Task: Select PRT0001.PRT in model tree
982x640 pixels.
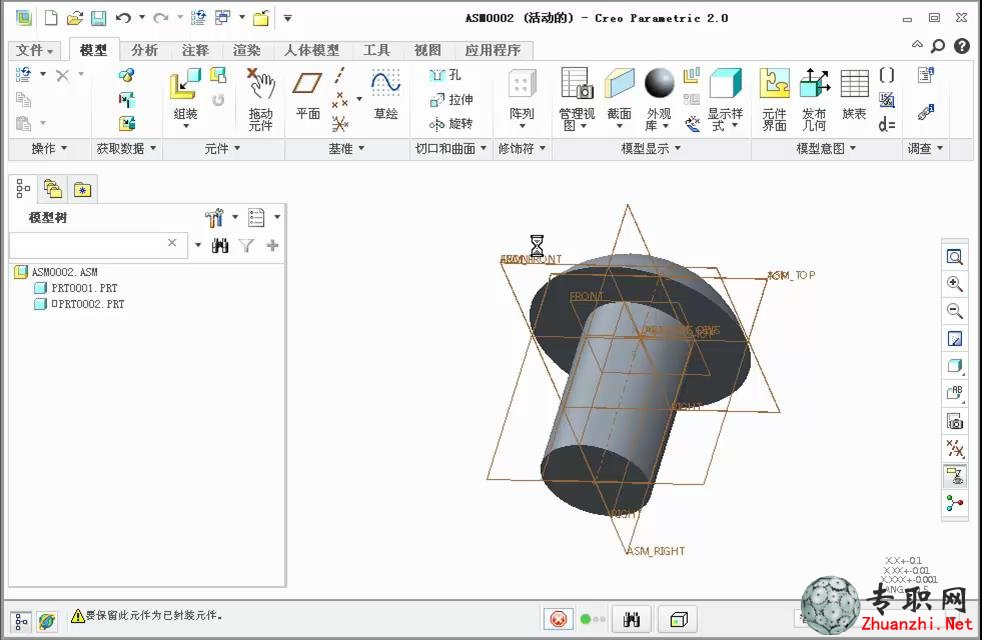Action: tap(84, 288)
